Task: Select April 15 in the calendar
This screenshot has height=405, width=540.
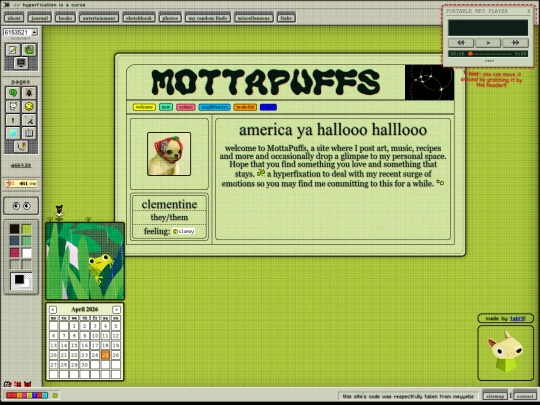Action: (74, 345)
